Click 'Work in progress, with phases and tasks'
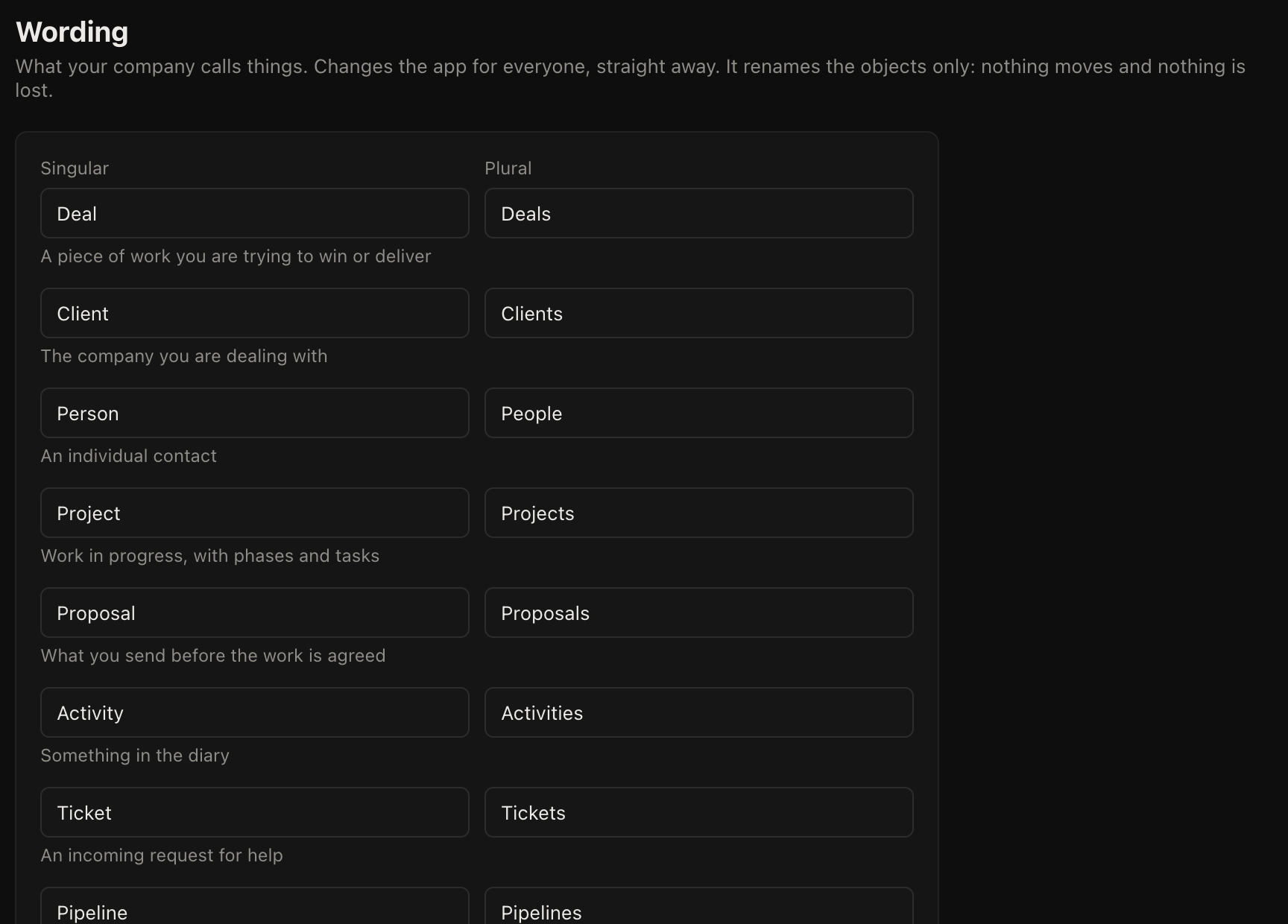The height and width of the screenshot is (924, 1288). (x=210, y=556)
